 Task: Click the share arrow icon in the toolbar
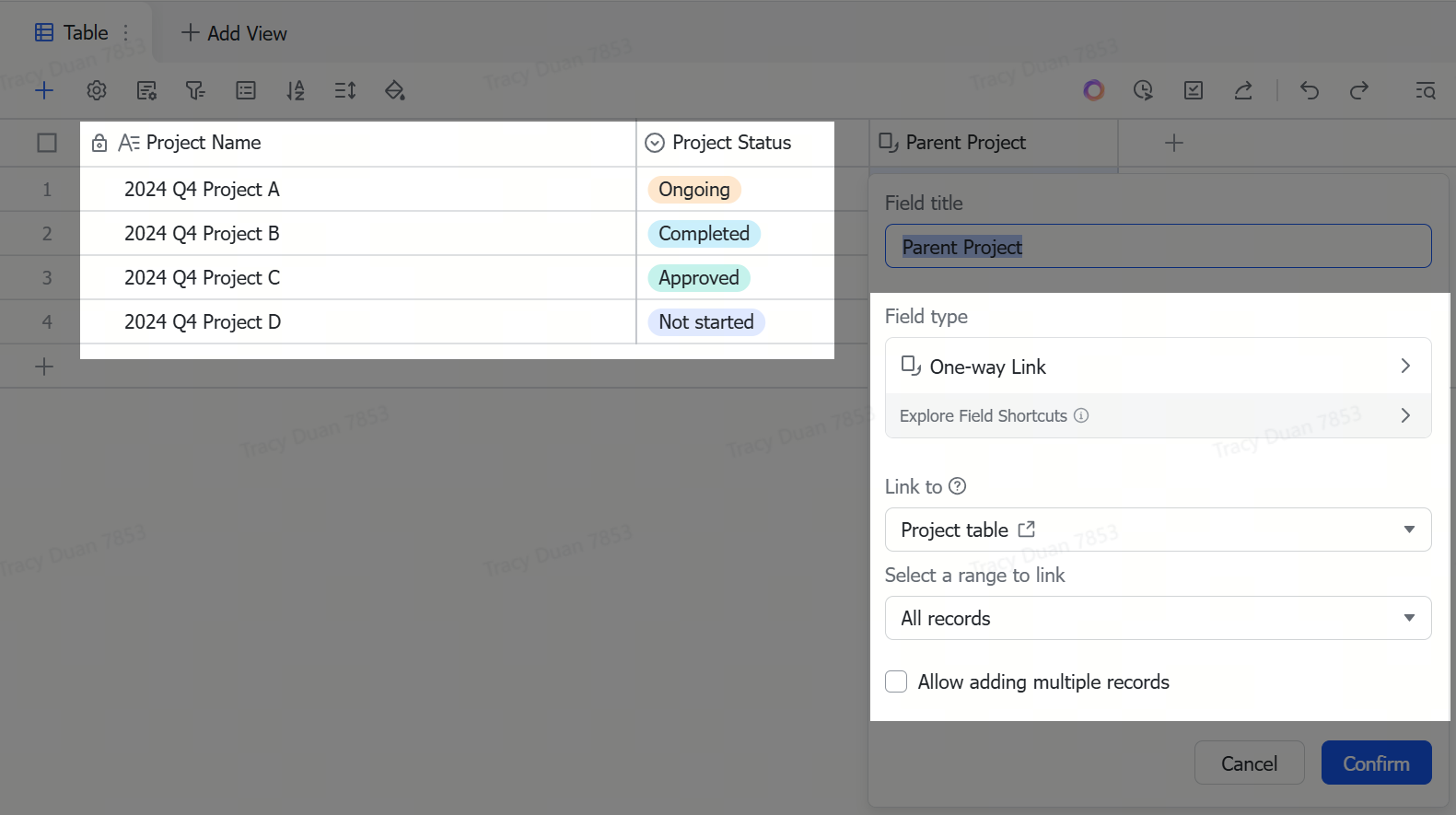tap(1243, 90)
